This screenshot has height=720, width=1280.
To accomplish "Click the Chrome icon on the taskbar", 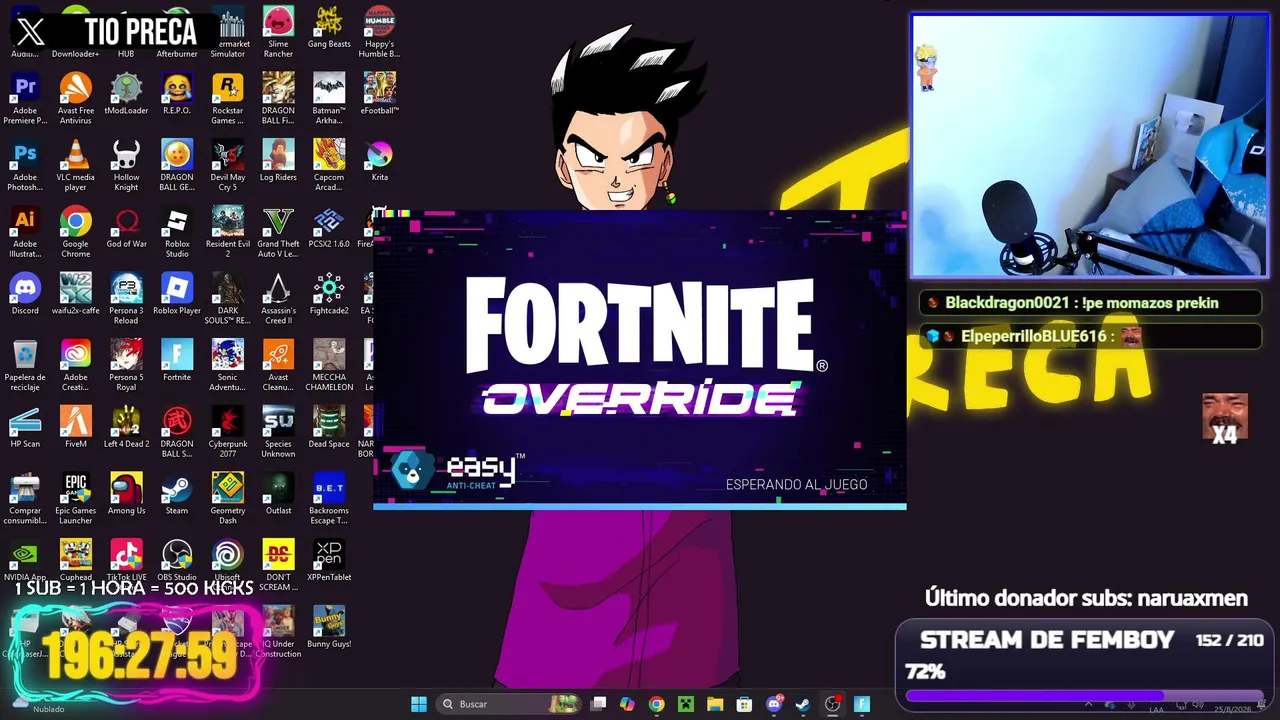I will tap(656, 704).
